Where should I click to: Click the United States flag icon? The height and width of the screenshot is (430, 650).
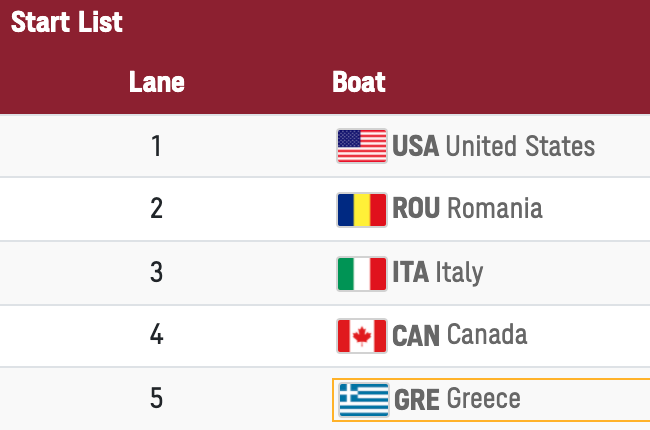362,146
